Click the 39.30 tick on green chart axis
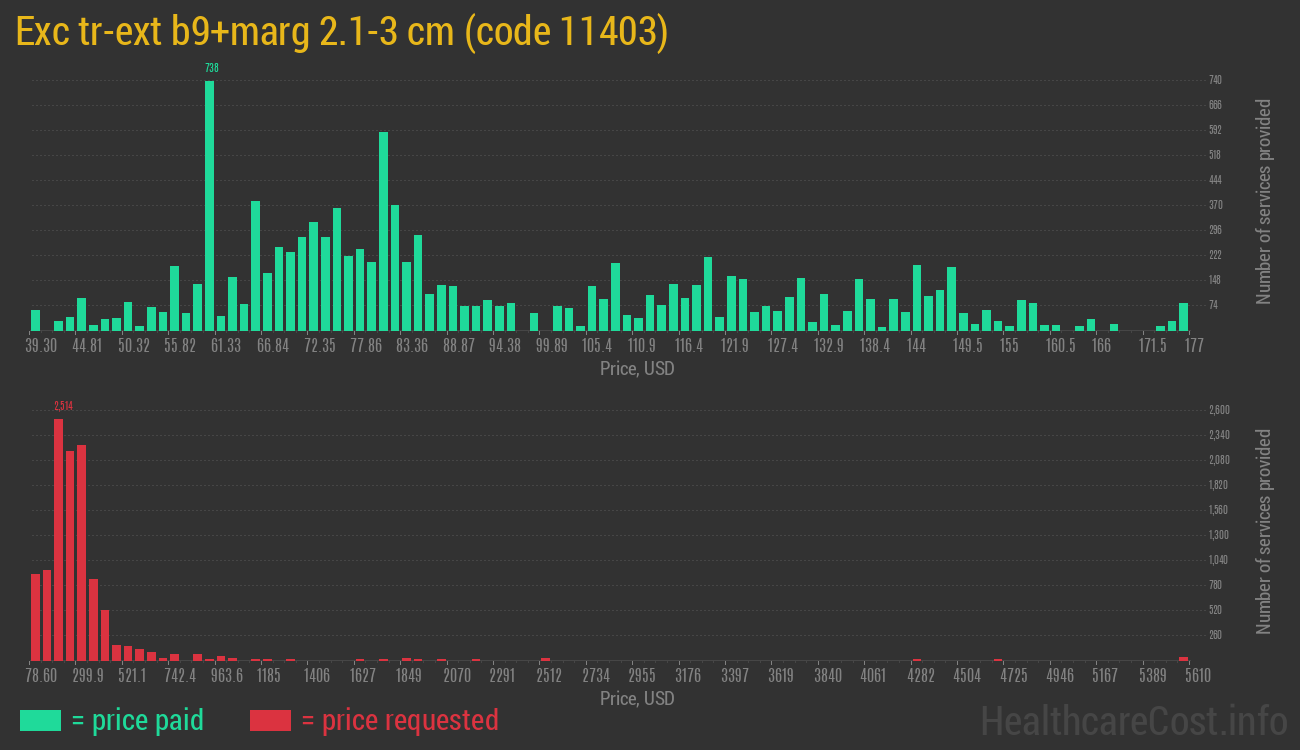This screenshot has width=1300, height=750. tap(41, 345)
